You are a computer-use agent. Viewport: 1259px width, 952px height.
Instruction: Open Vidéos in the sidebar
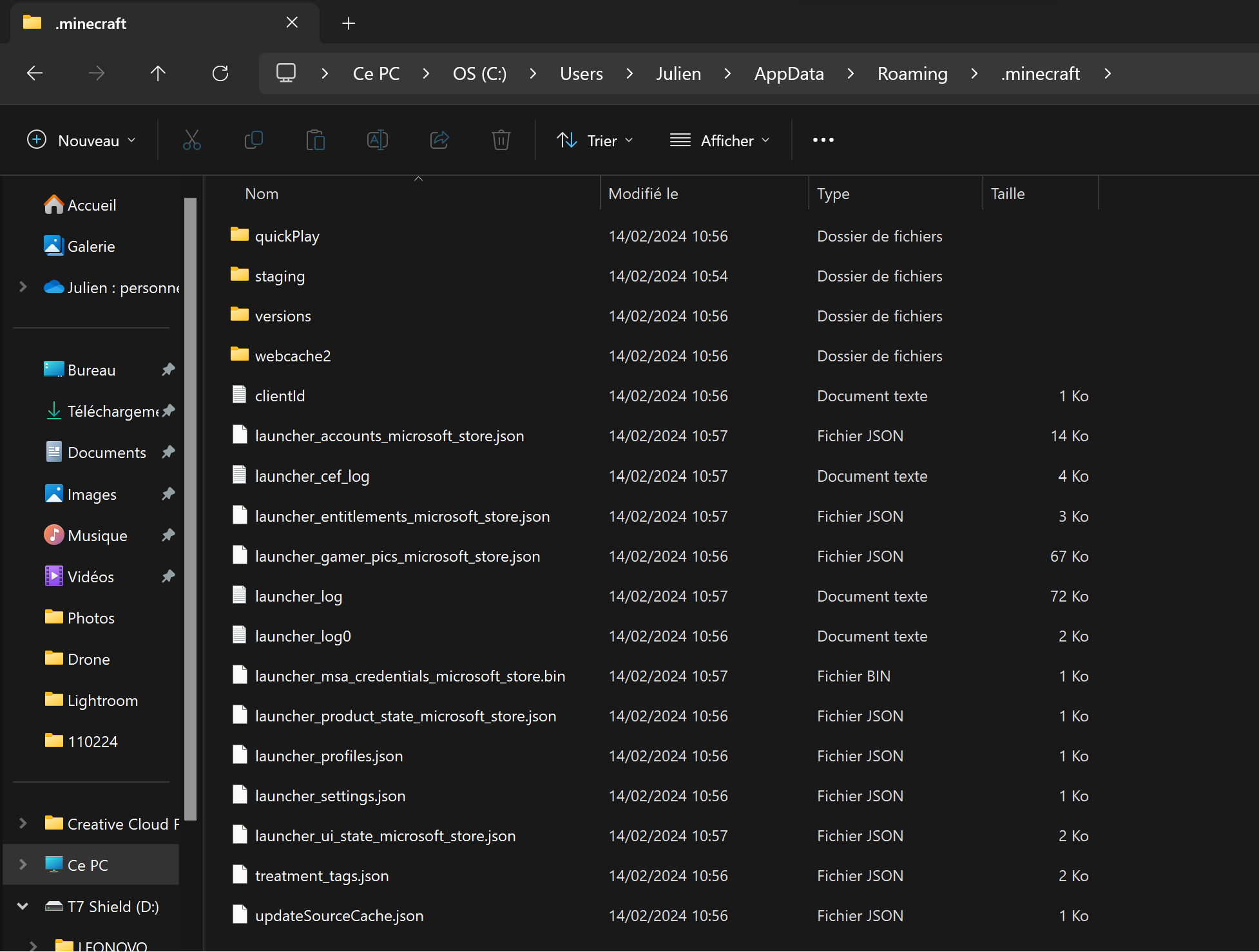click(x=79, y=576)
